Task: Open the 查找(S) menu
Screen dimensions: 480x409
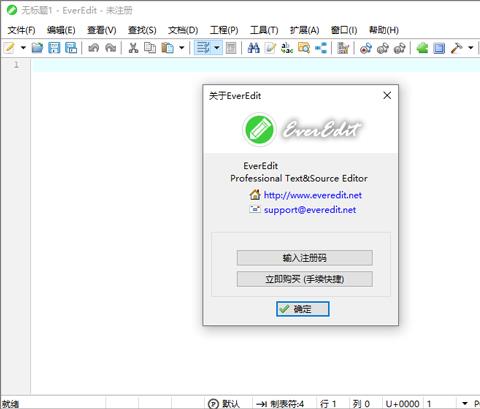Action: (x=142, y=30)
